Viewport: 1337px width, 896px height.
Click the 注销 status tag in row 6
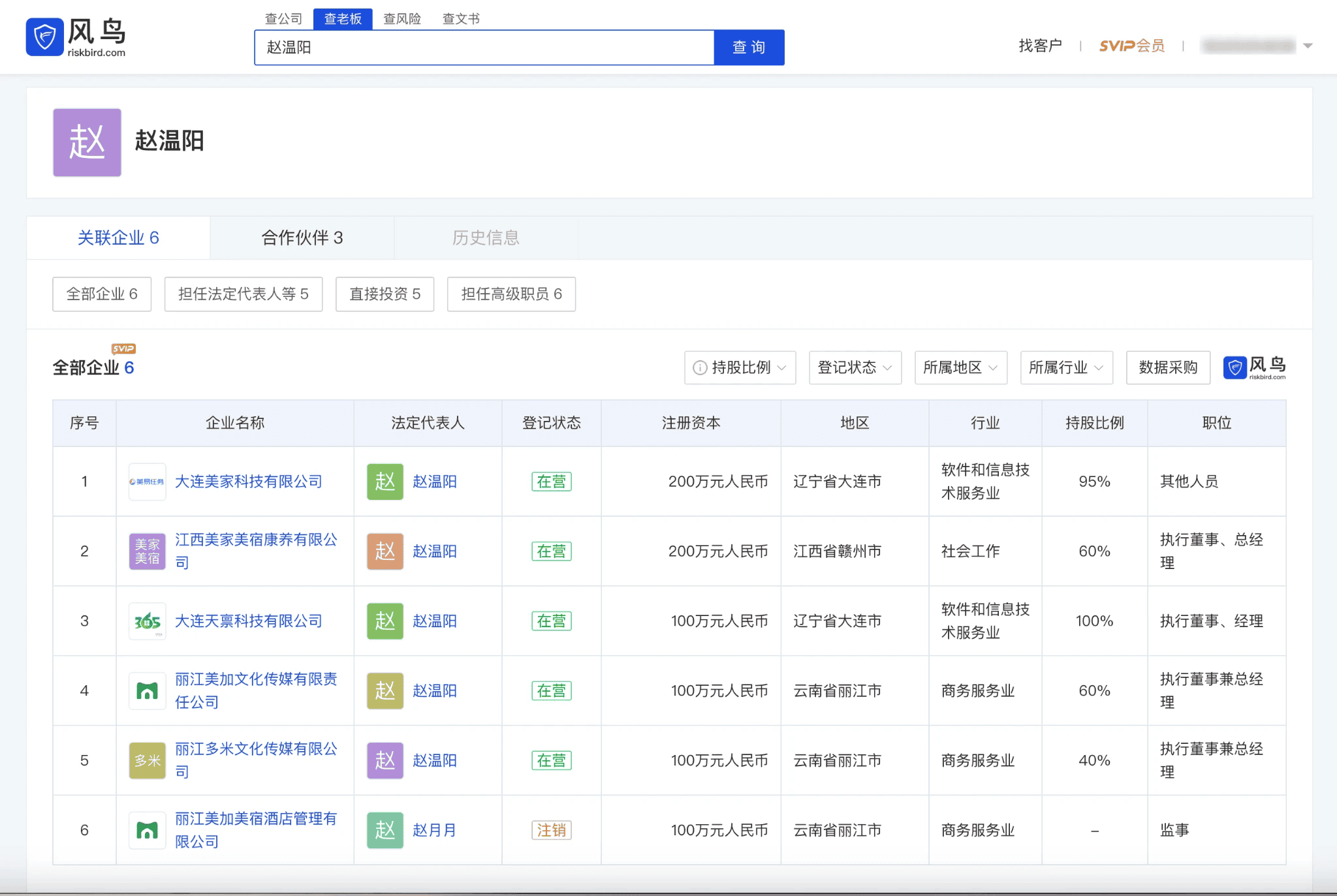(x=552, y=831)
